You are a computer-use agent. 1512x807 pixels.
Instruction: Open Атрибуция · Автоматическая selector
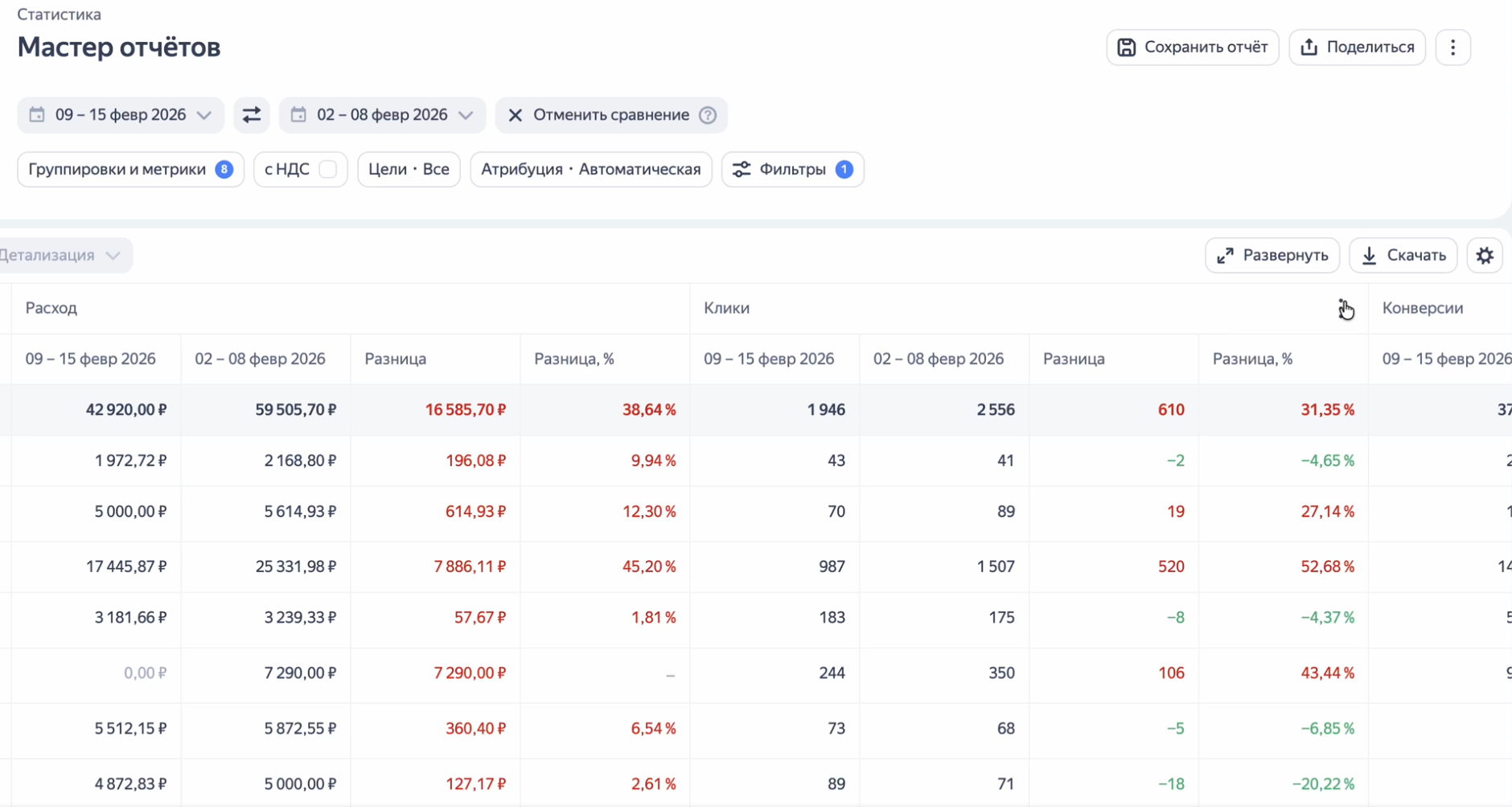point(590,170)
